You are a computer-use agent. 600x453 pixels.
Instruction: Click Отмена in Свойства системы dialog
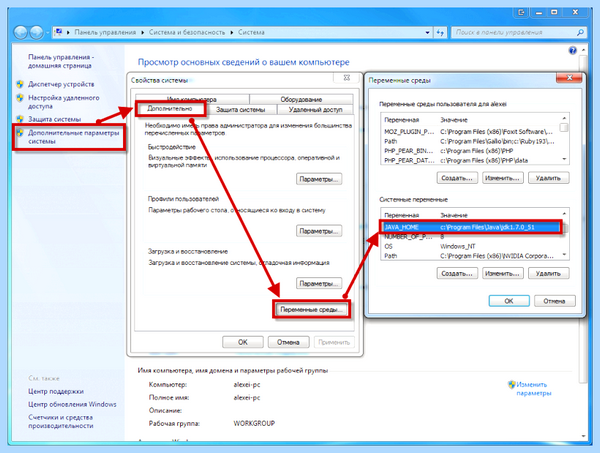[x=288, y=342]
